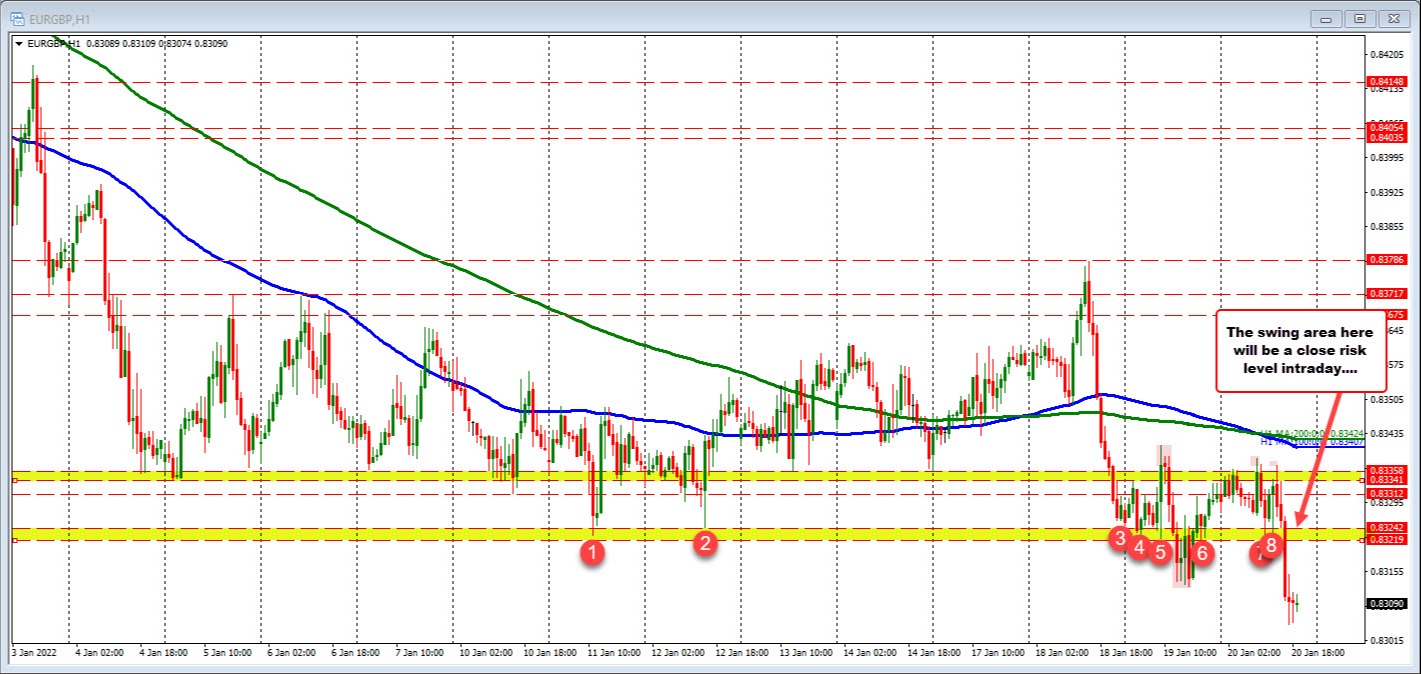Click the 18 Jan 02:00 time axis label
This screenshot has width=1421, height=674.
tap(1064, 652)
